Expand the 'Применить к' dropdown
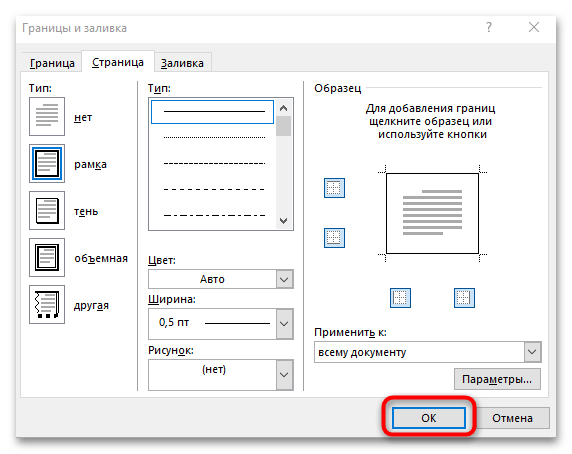The width and height of the screenshot is (572, 454). (x=428, y=352)
